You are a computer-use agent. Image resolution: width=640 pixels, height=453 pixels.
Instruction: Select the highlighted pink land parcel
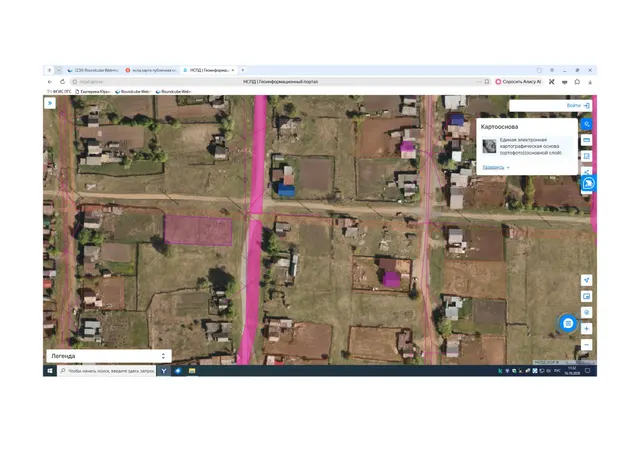[x=198, y=231]
